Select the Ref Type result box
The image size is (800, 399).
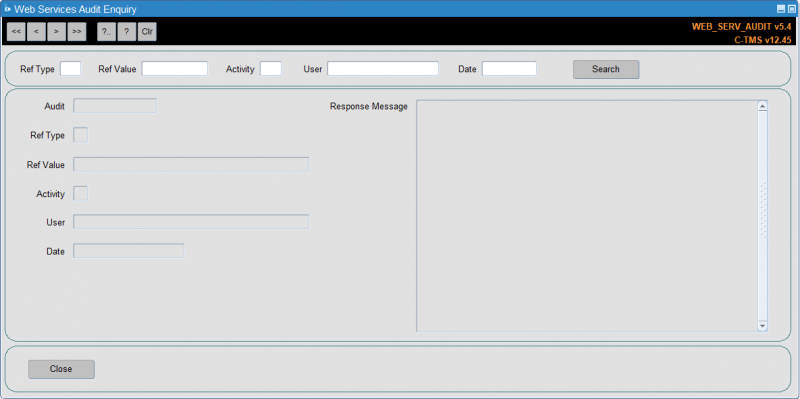(81, 135)
